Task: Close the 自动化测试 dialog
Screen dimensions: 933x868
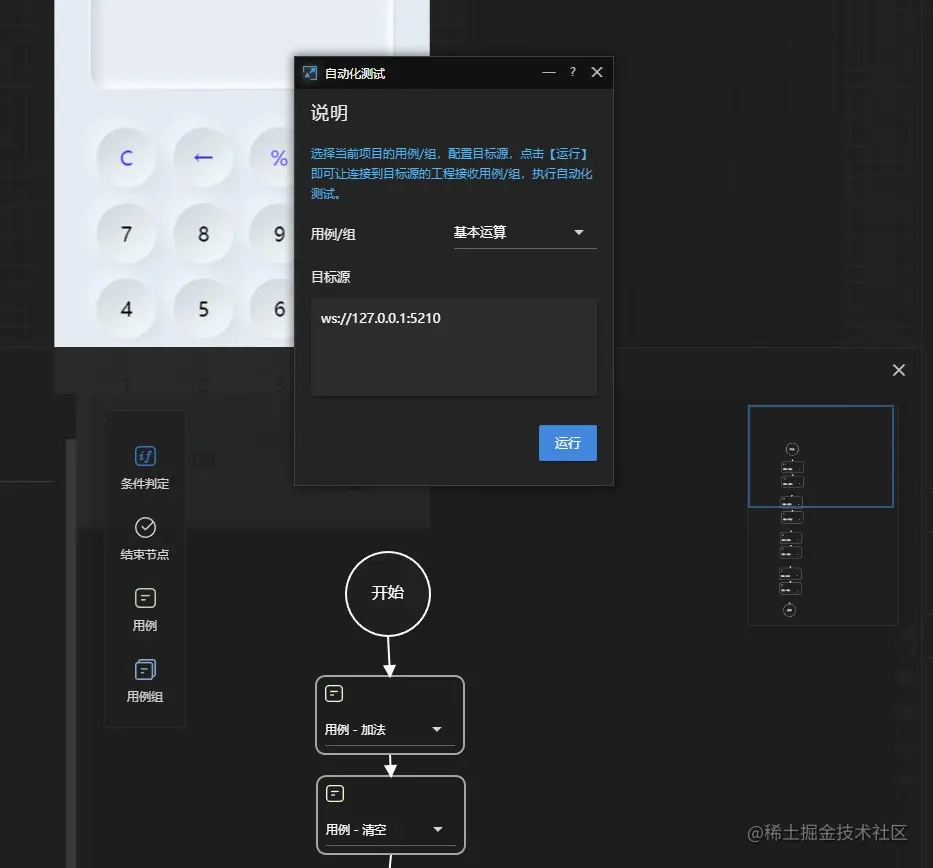Action: (597, 72)
